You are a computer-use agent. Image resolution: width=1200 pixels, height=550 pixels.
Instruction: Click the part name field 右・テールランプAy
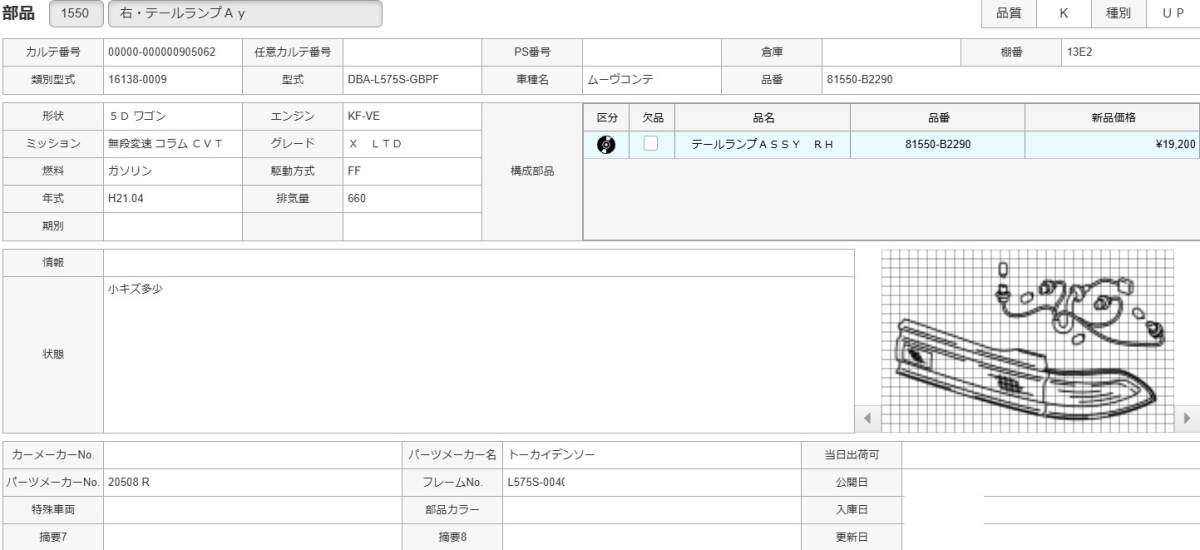point(245,14)
